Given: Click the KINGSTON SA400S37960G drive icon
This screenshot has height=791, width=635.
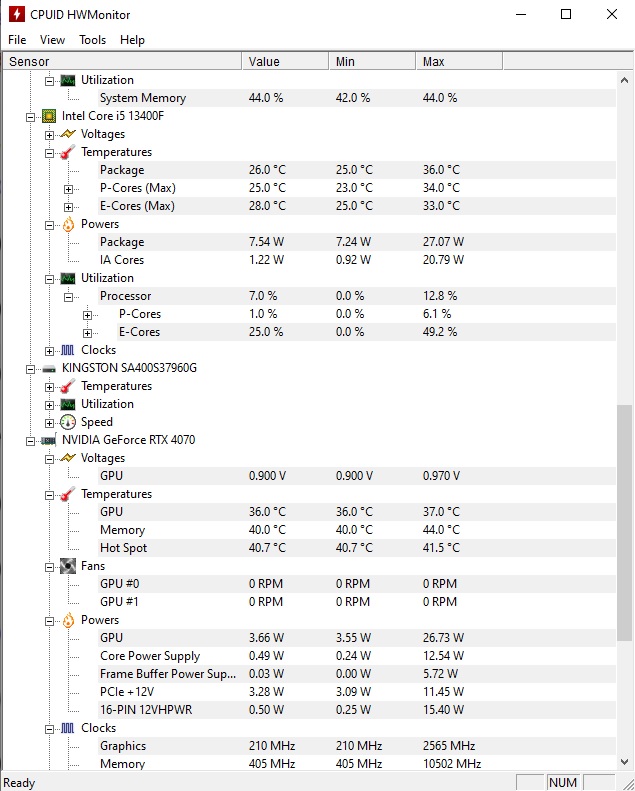Looking at the screenshot, I should tap(48, 368).
